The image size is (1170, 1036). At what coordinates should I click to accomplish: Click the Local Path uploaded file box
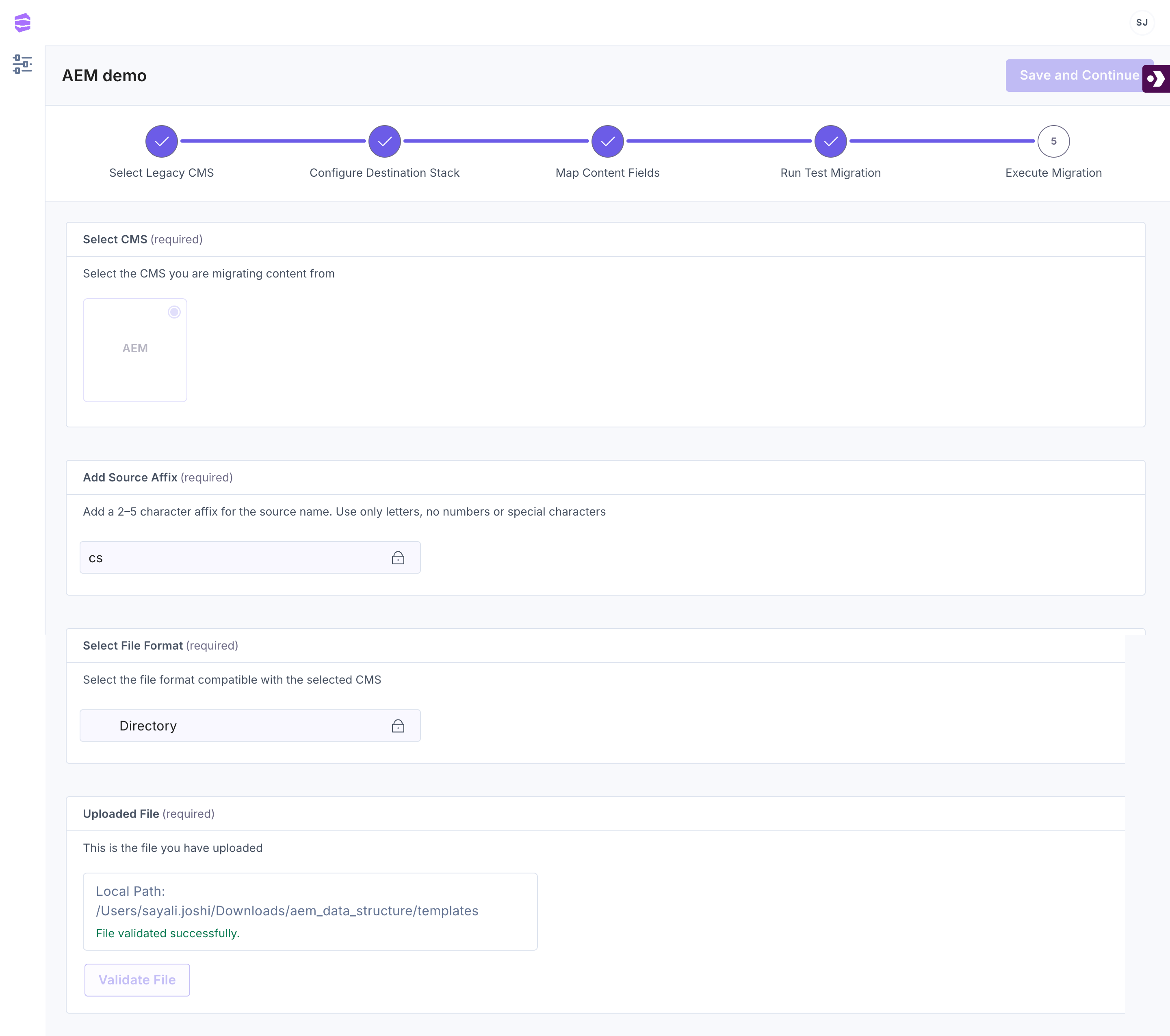pos(310,911)
